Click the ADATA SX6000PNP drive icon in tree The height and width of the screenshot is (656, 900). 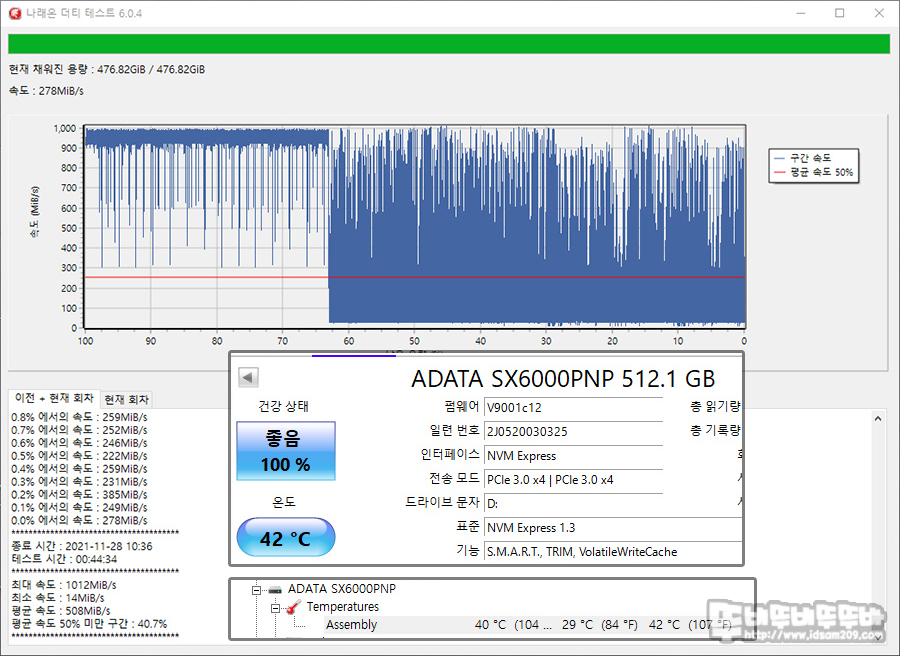(x=276, y=589)
